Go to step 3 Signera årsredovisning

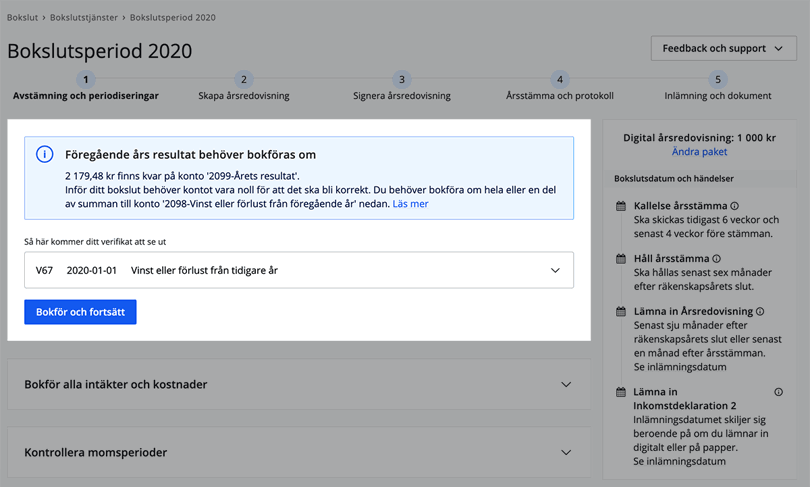click(402, 80)
